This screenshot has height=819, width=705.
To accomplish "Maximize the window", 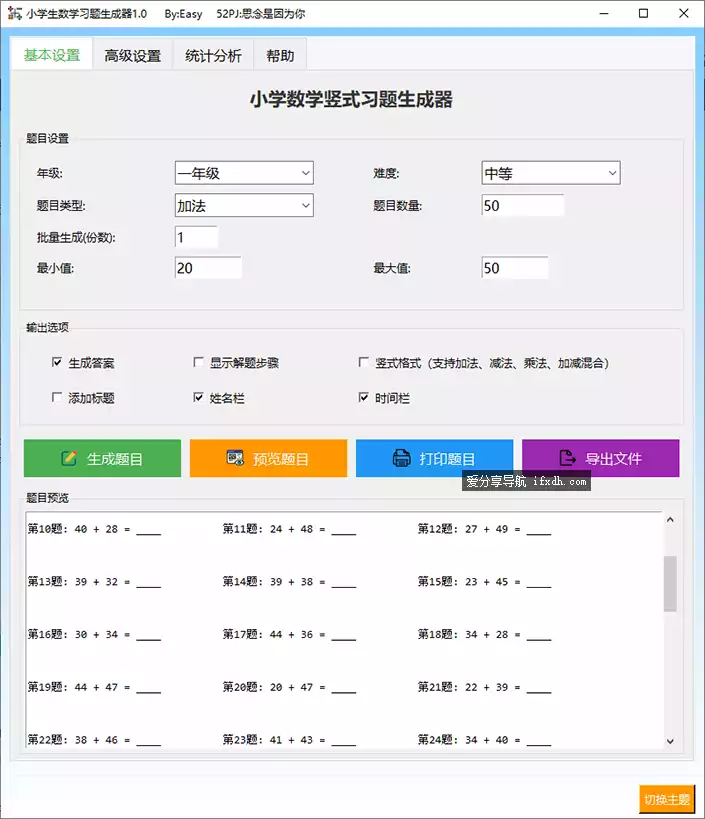I will tap(643, 13).
